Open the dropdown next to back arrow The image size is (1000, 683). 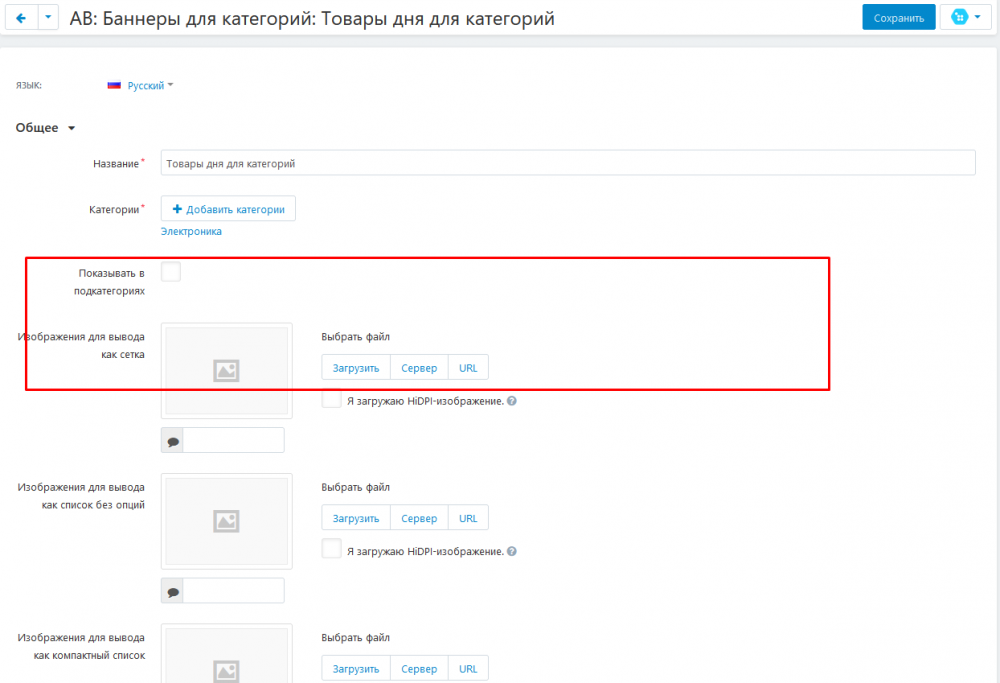49,18
